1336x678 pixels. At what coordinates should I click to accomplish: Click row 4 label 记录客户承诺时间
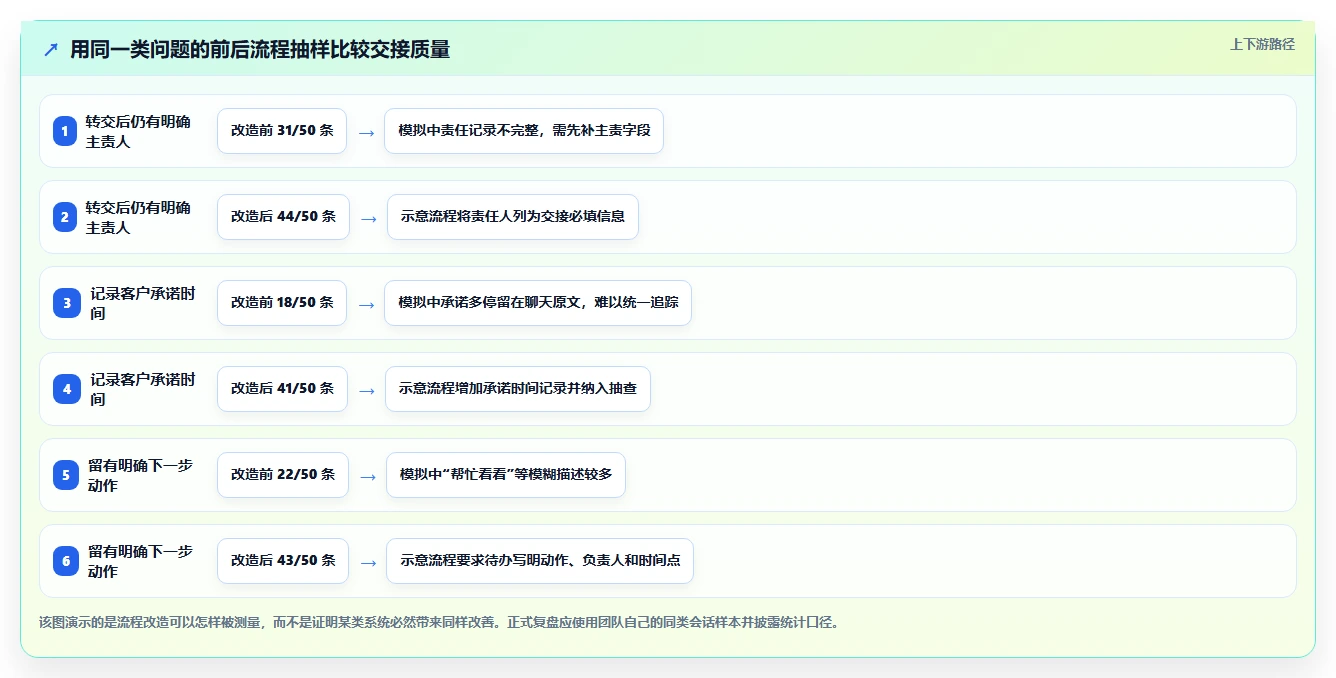pyautogui.click(x=143, y=389)
